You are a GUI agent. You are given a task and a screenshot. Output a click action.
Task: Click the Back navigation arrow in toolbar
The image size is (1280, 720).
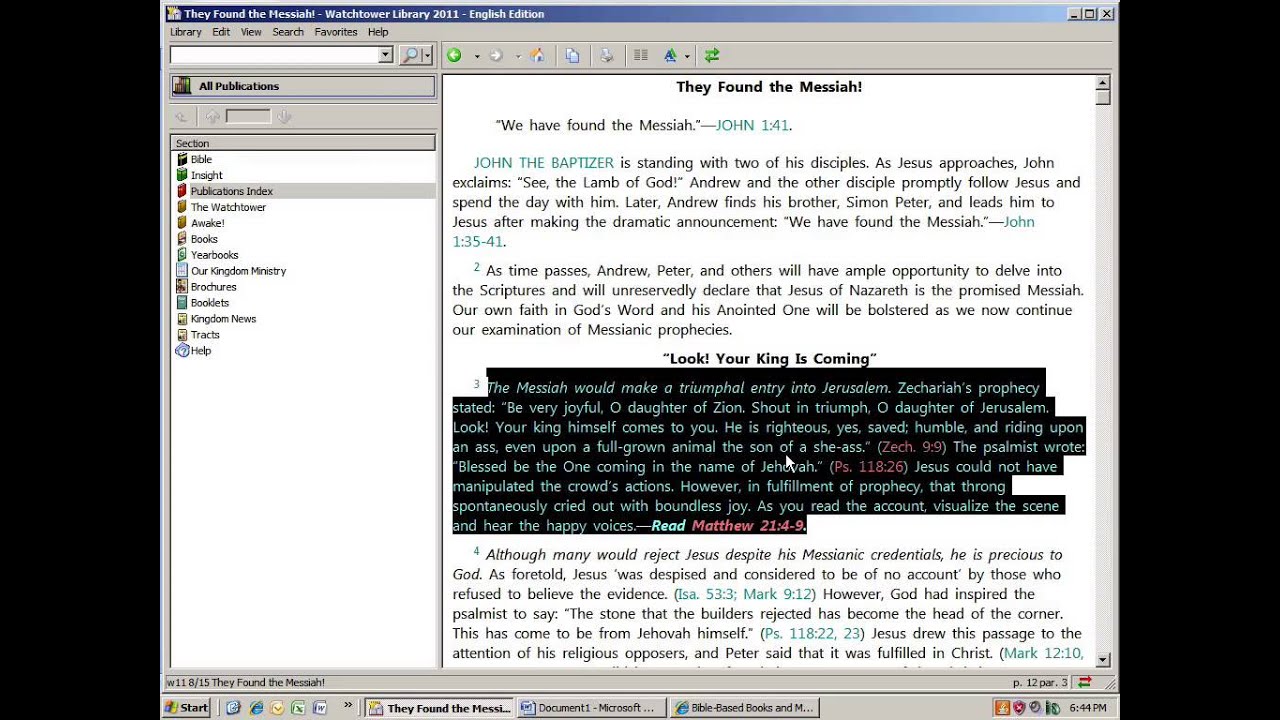point(454,55)
